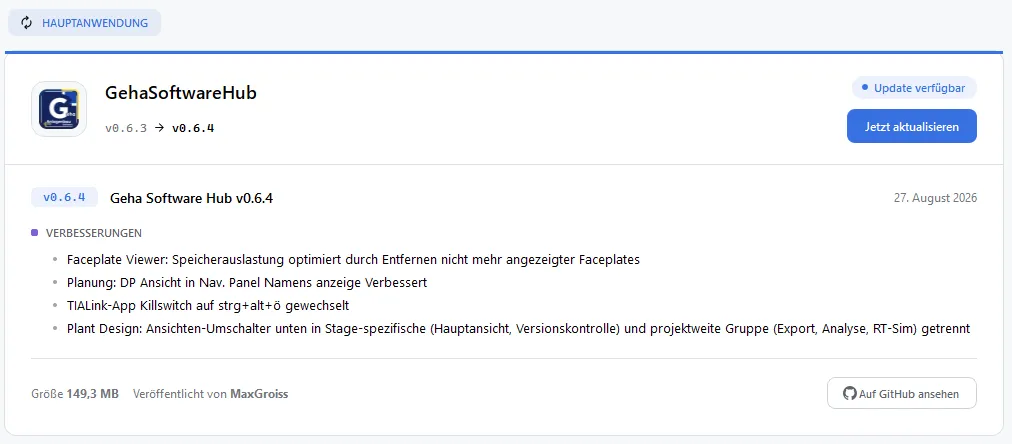Screen dimensions: 1012x444
Task: Click release title Geha Software Hub v0.6.4
Action: tap(192, 198)
